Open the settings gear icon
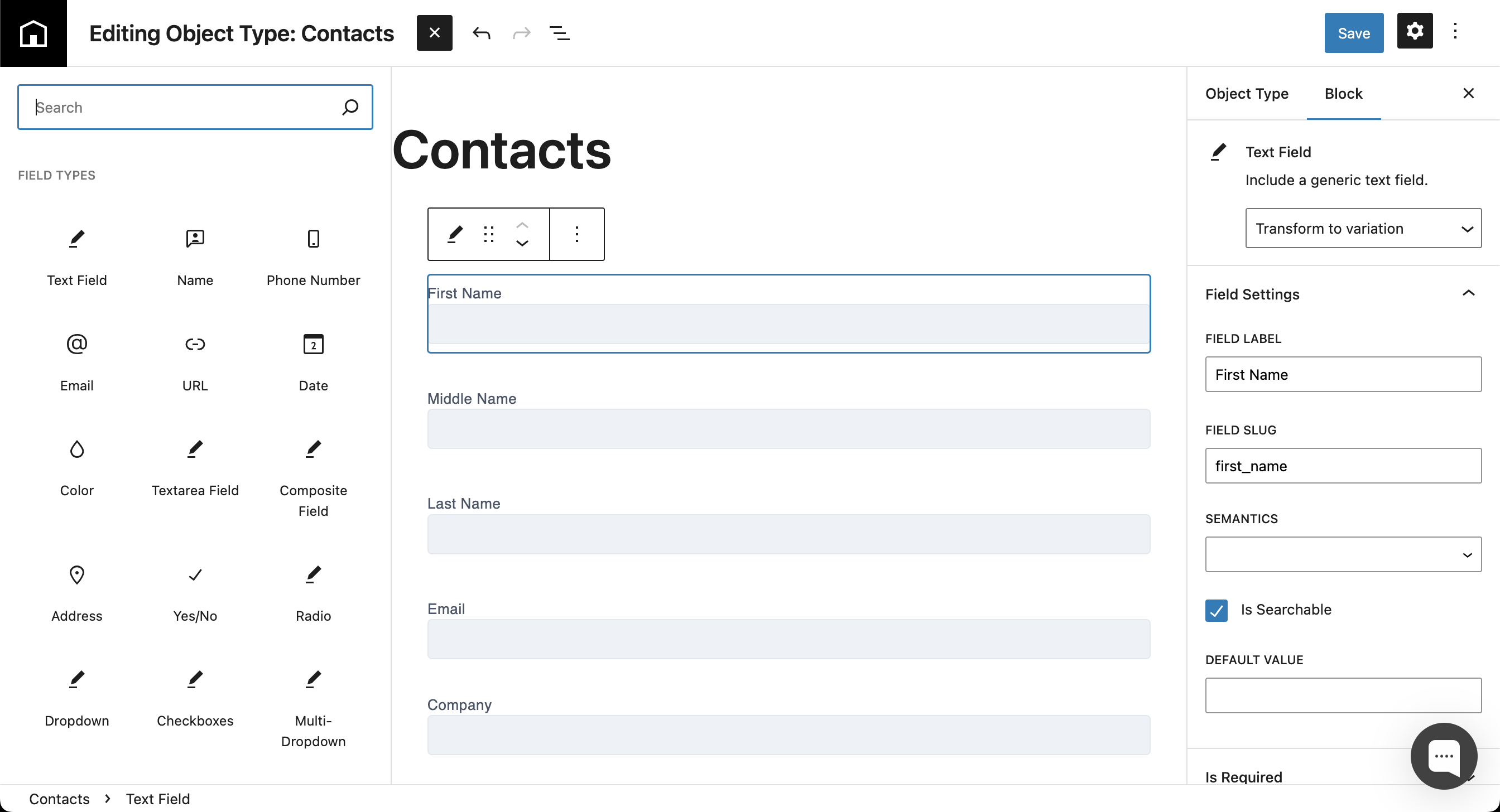This screenshot has width=1500, height=812. pos(1415,31)
